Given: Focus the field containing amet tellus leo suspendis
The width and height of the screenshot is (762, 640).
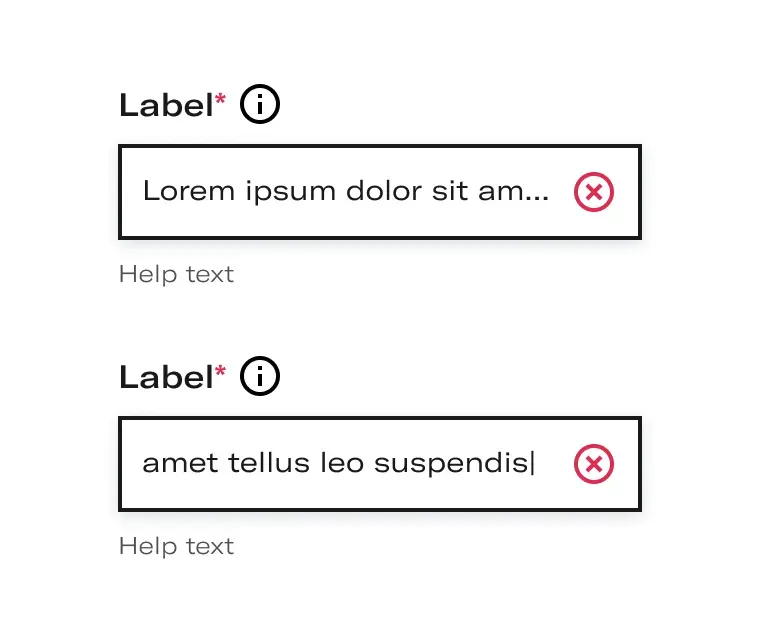Looking at the screenshot, I should (x=380, y=464).
